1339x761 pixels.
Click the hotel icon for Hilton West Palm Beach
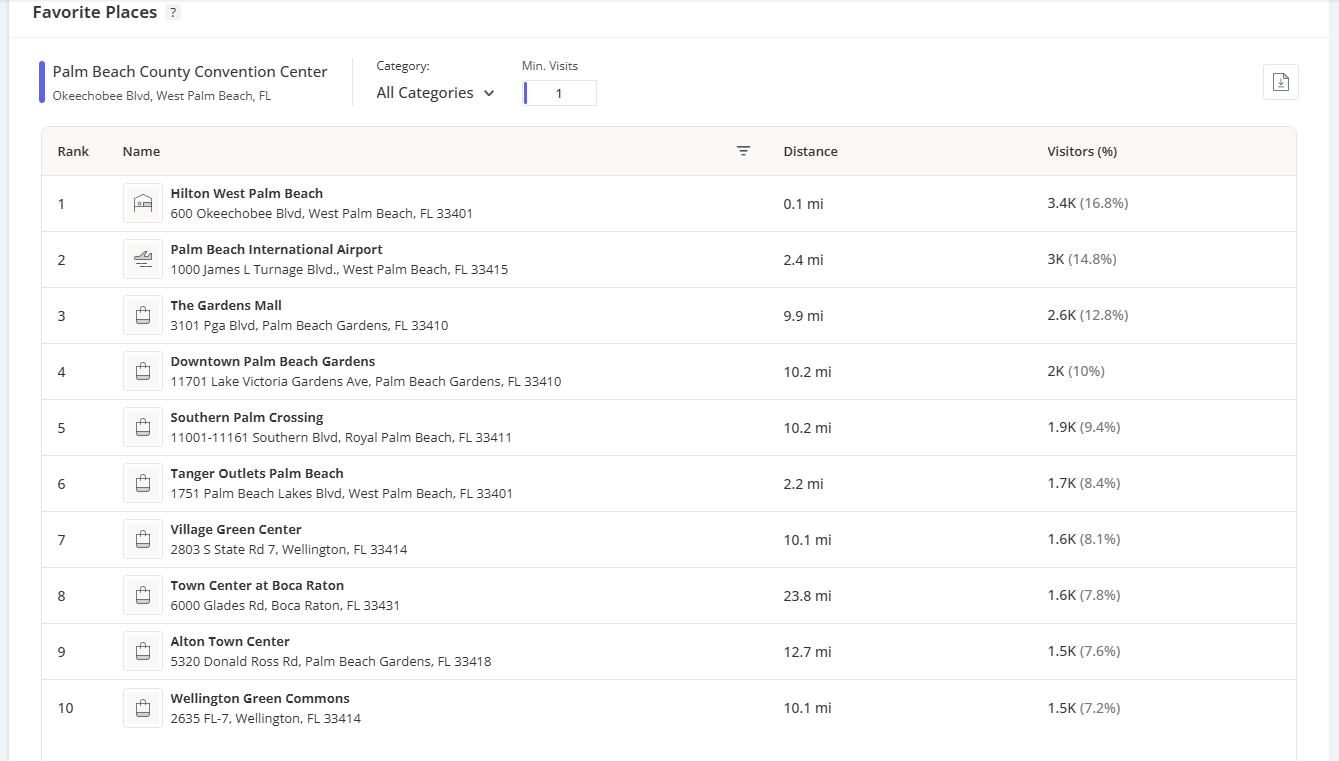point(143,203)
